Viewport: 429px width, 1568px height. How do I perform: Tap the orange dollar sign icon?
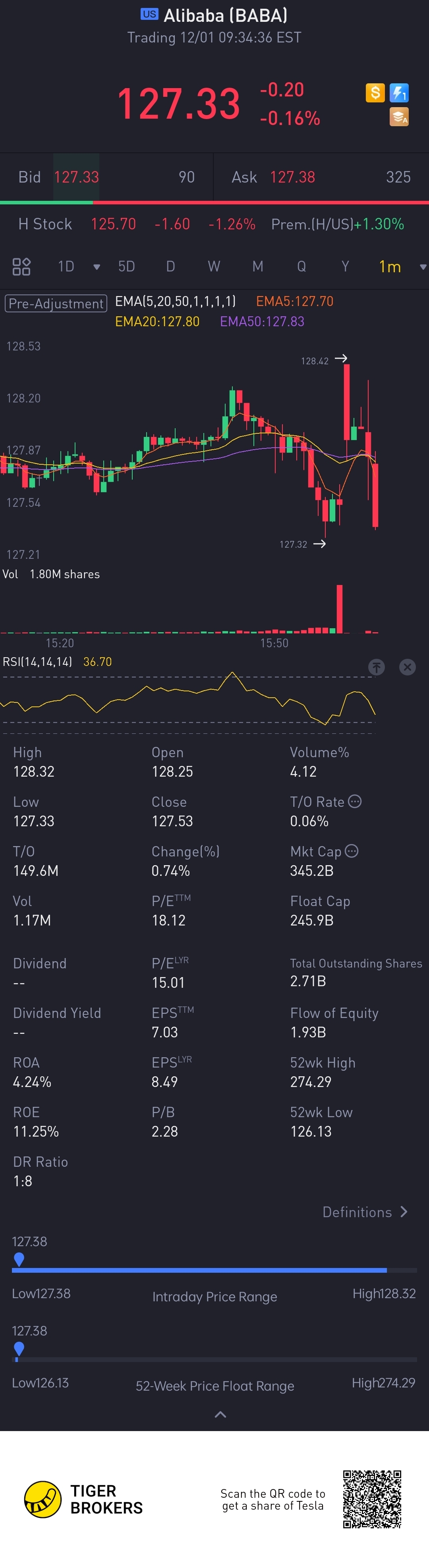coord(375,92)
